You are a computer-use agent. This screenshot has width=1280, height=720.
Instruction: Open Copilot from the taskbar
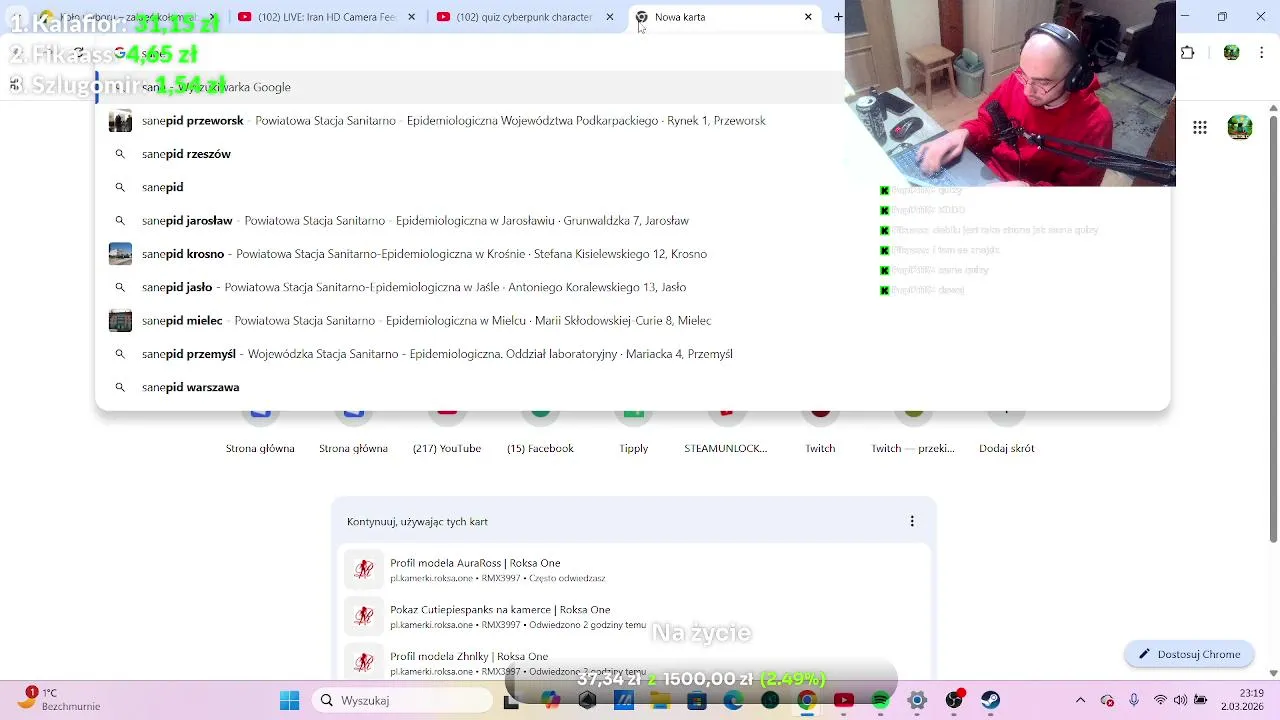[551, 700]
